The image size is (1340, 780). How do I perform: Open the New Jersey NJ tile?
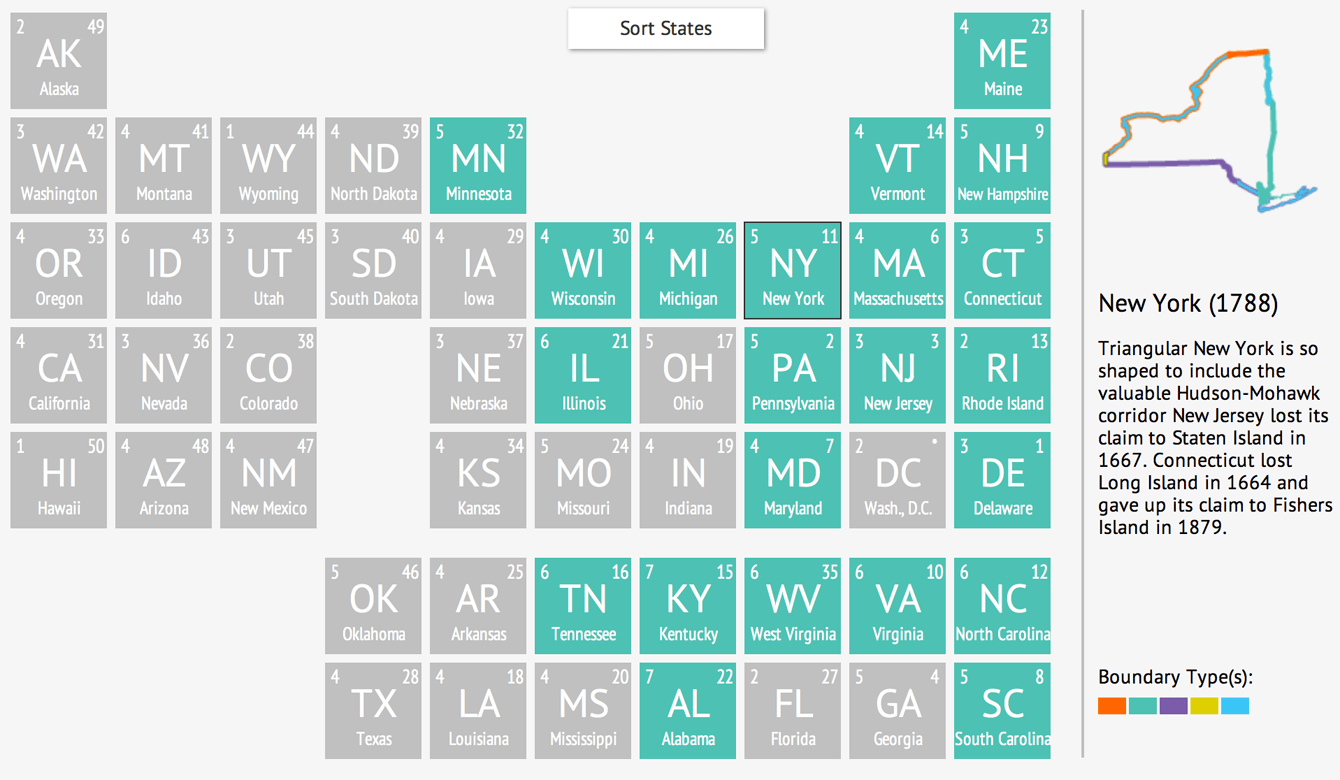pos(897,375)
